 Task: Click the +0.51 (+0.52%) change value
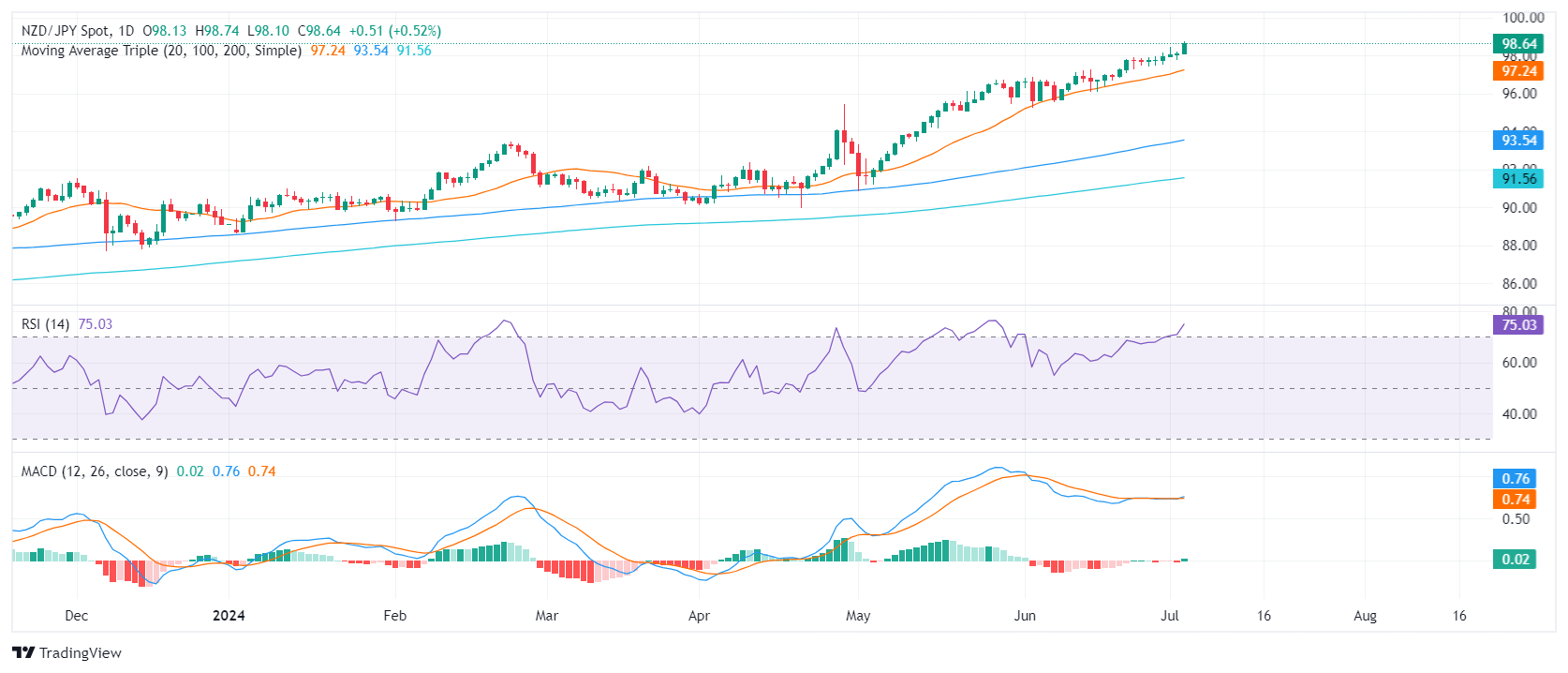[395, 31]
